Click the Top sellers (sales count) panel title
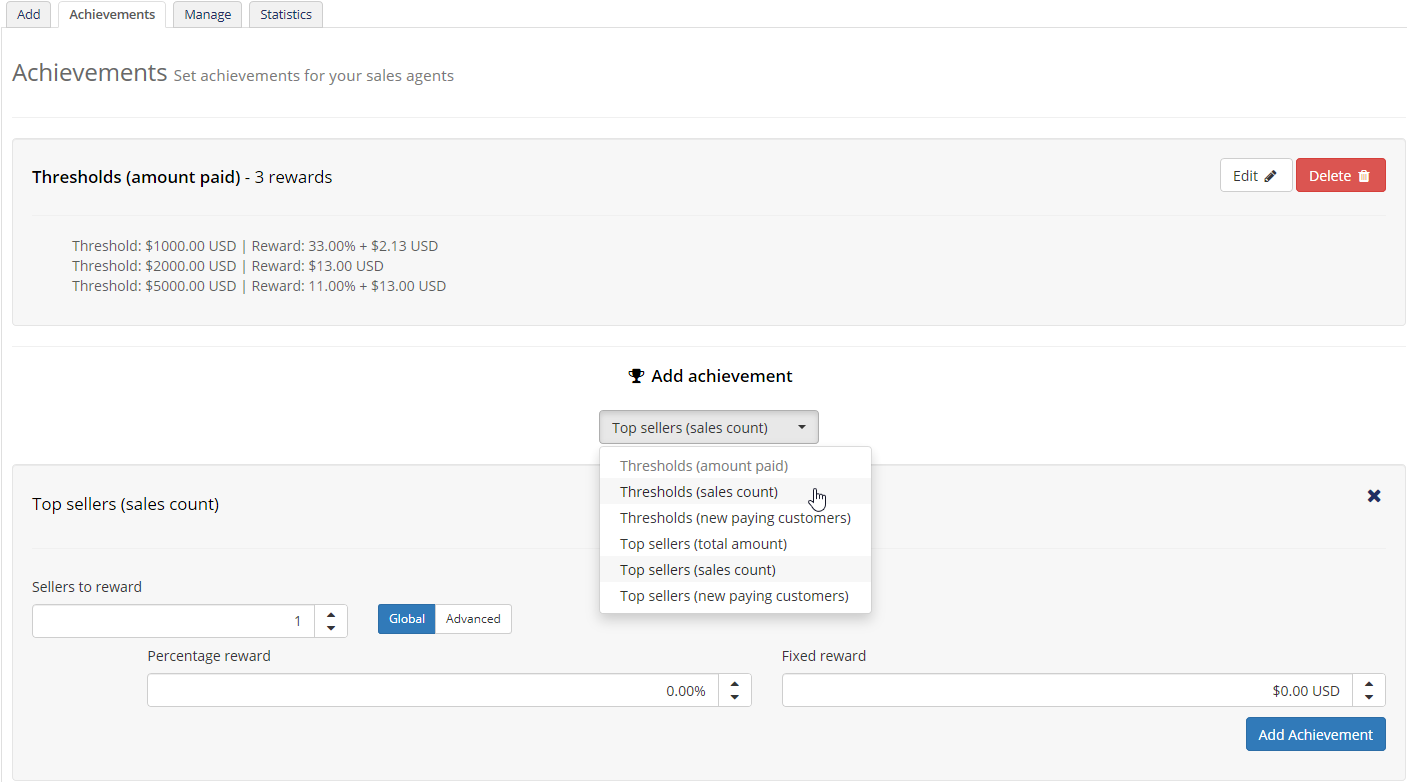The width and height of the screenshot is (1407, 782). [x=125, y=504]
